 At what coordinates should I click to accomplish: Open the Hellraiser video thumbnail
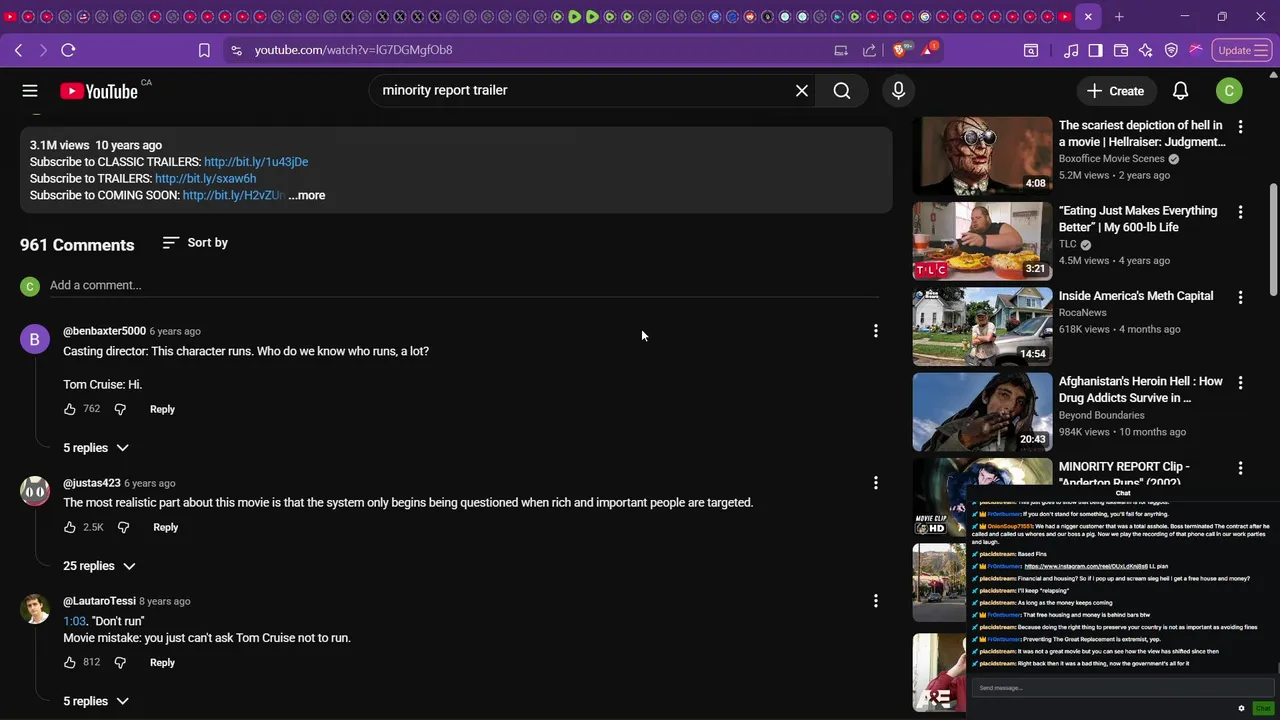point(982,155)
